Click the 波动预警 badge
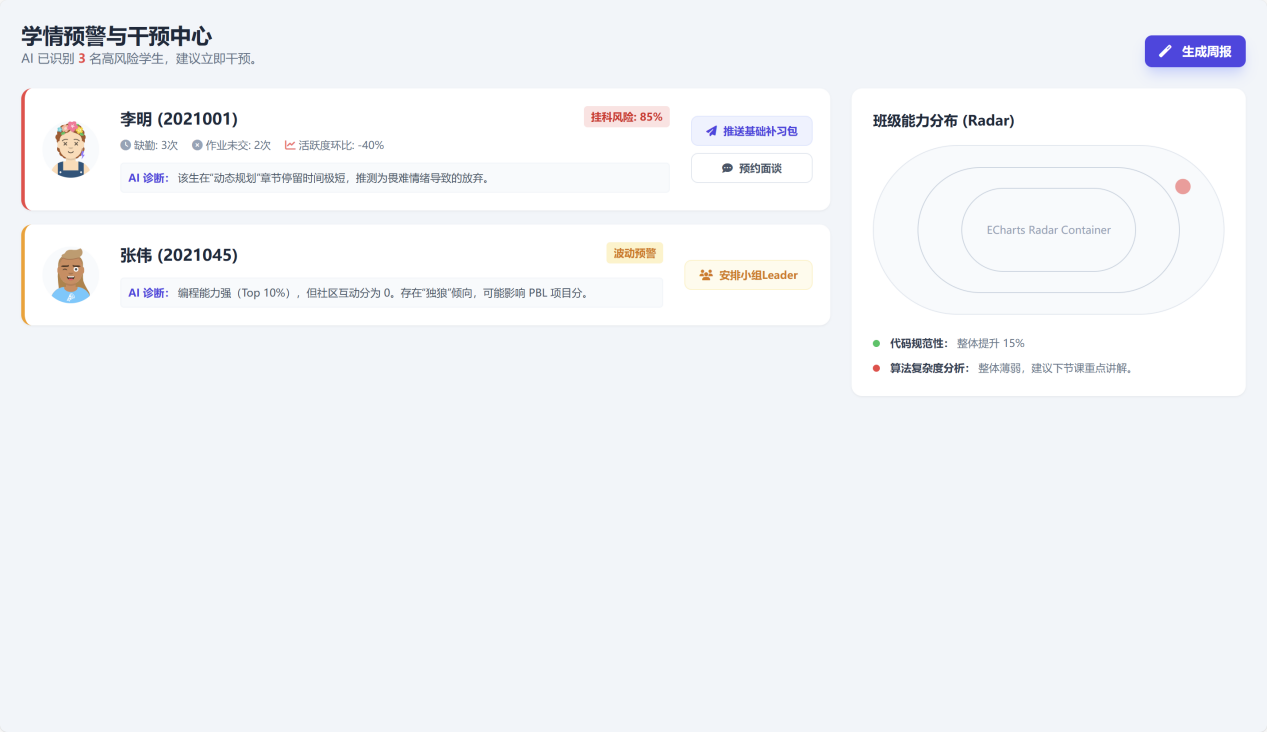Screen dimensions: 1267x732 tap(634, 253)
